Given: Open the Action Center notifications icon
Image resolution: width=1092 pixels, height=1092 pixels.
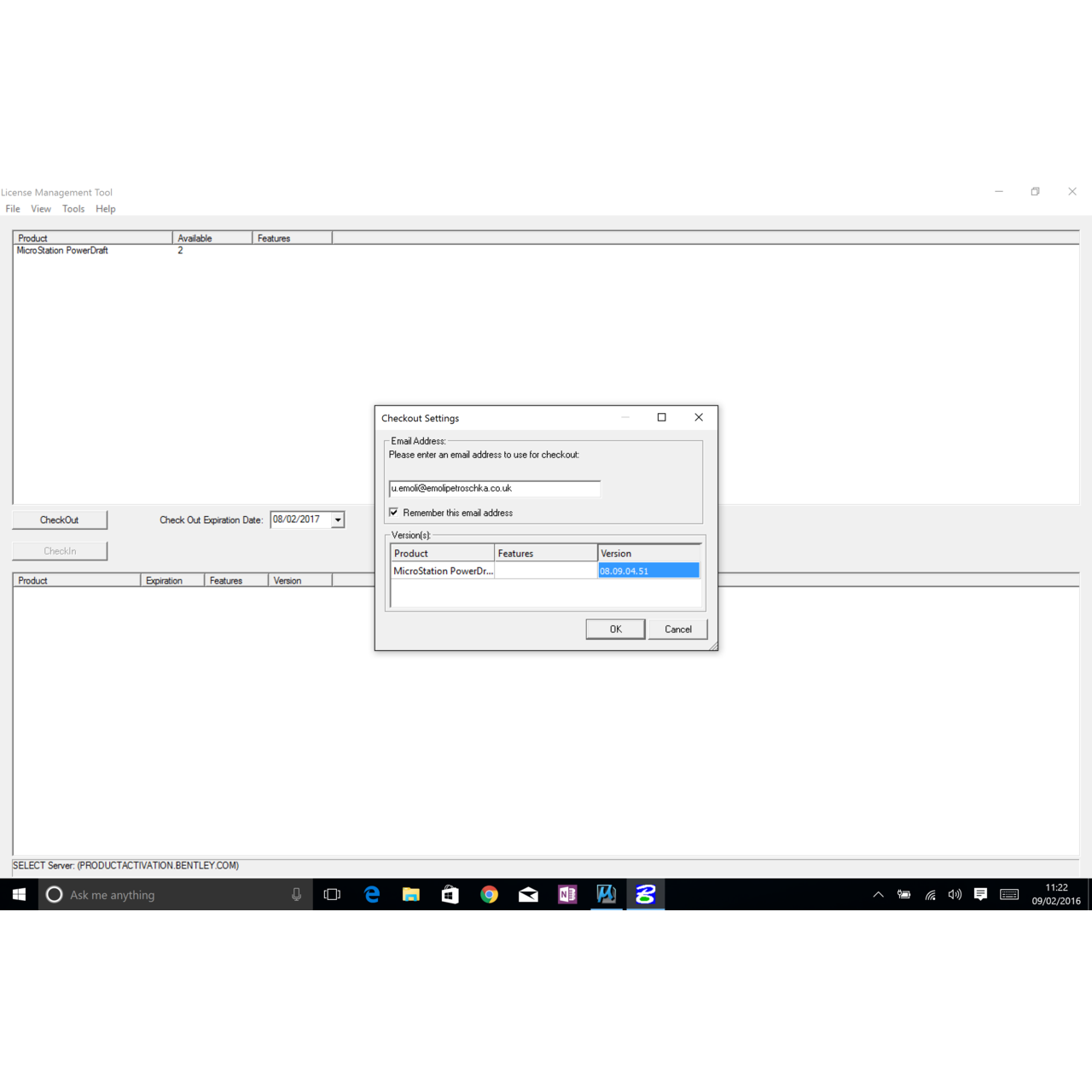Looking at the screenshot, I should pos(980,894).
